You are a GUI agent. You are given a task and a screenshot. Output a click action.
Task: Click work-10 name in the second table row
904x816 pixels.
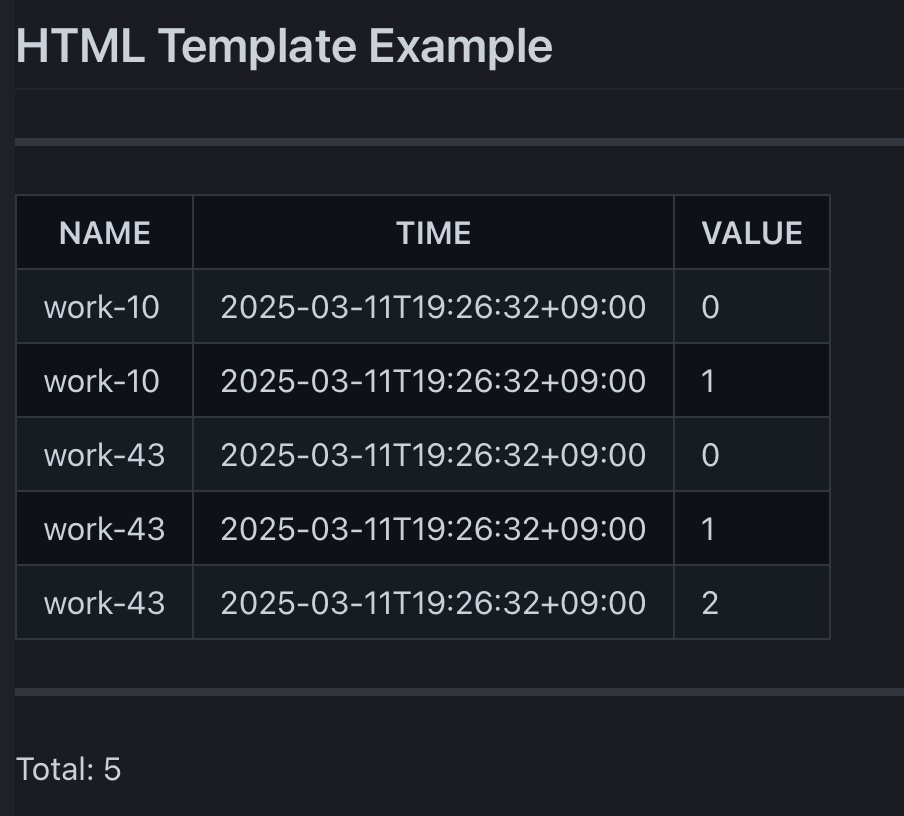[x=102, y=381]
